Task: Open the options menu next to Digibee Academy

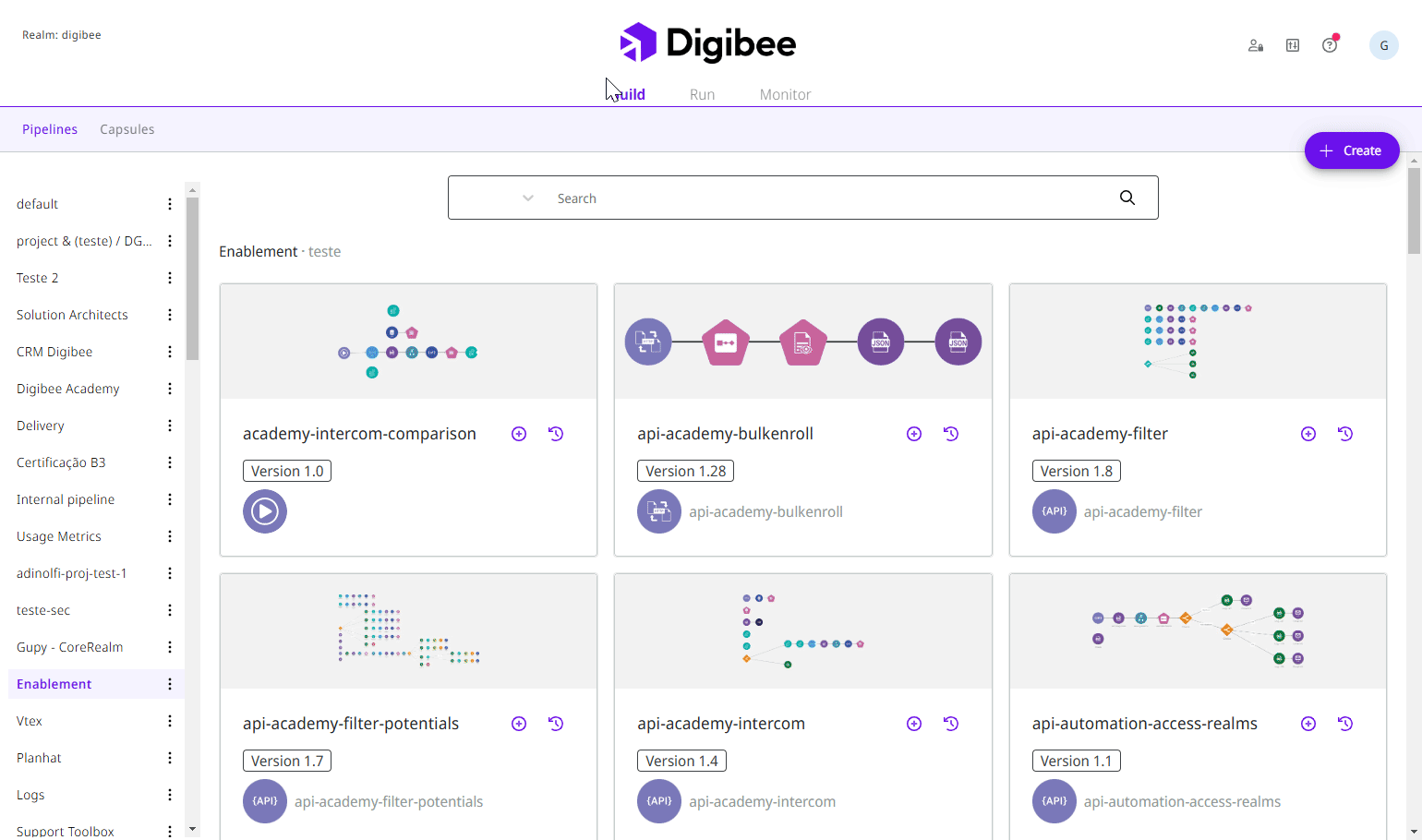Action: pyautogui.click(x=170, y=389)
